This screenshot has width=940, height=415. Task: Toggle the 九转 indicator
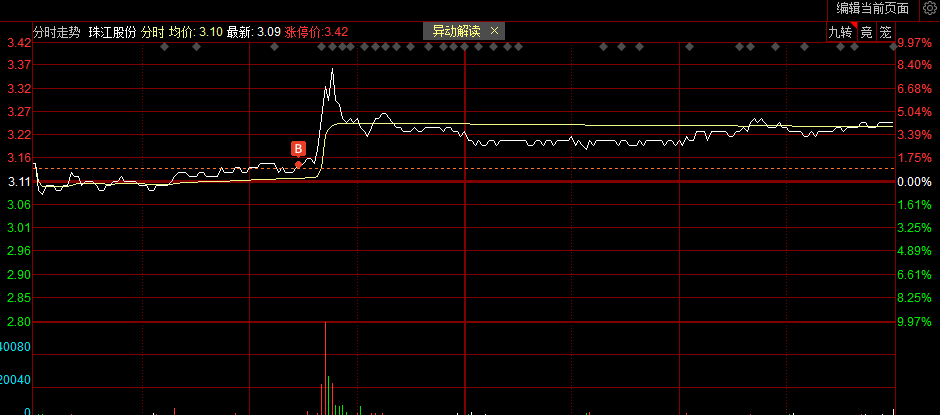click(840, 32)
